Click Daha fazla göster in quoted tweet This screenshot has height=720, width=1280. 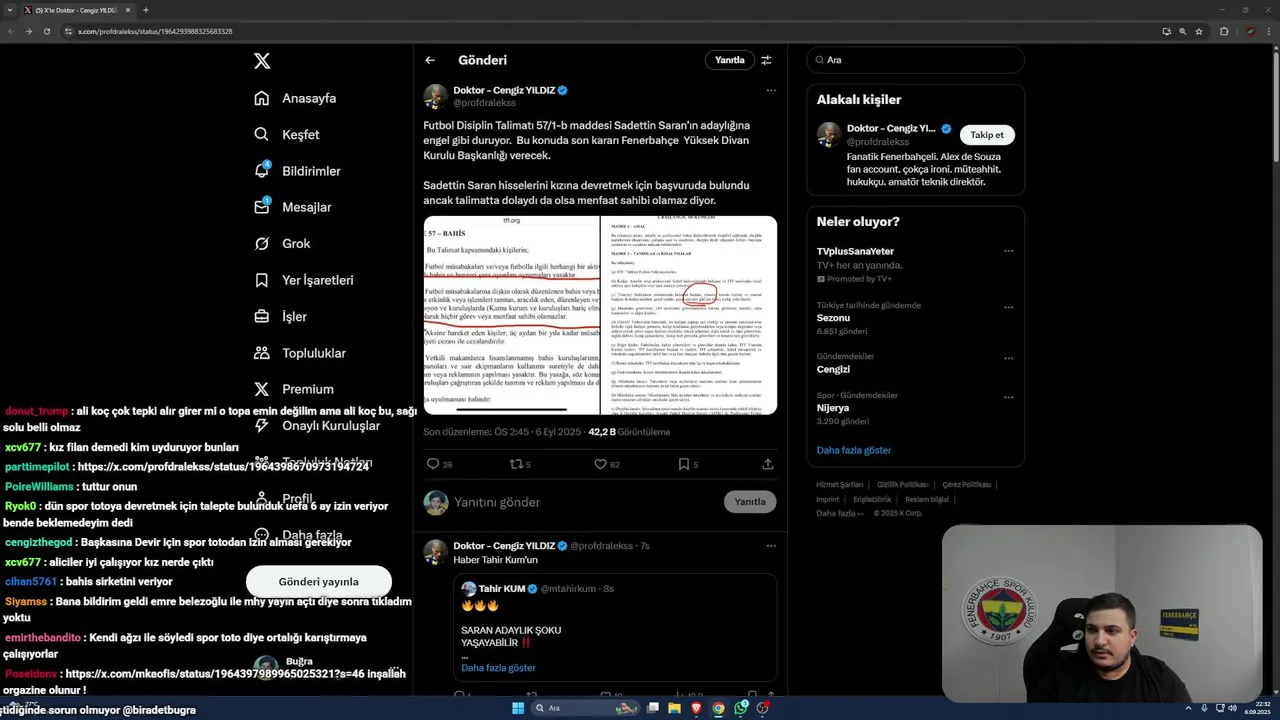(x=498, y=667)
